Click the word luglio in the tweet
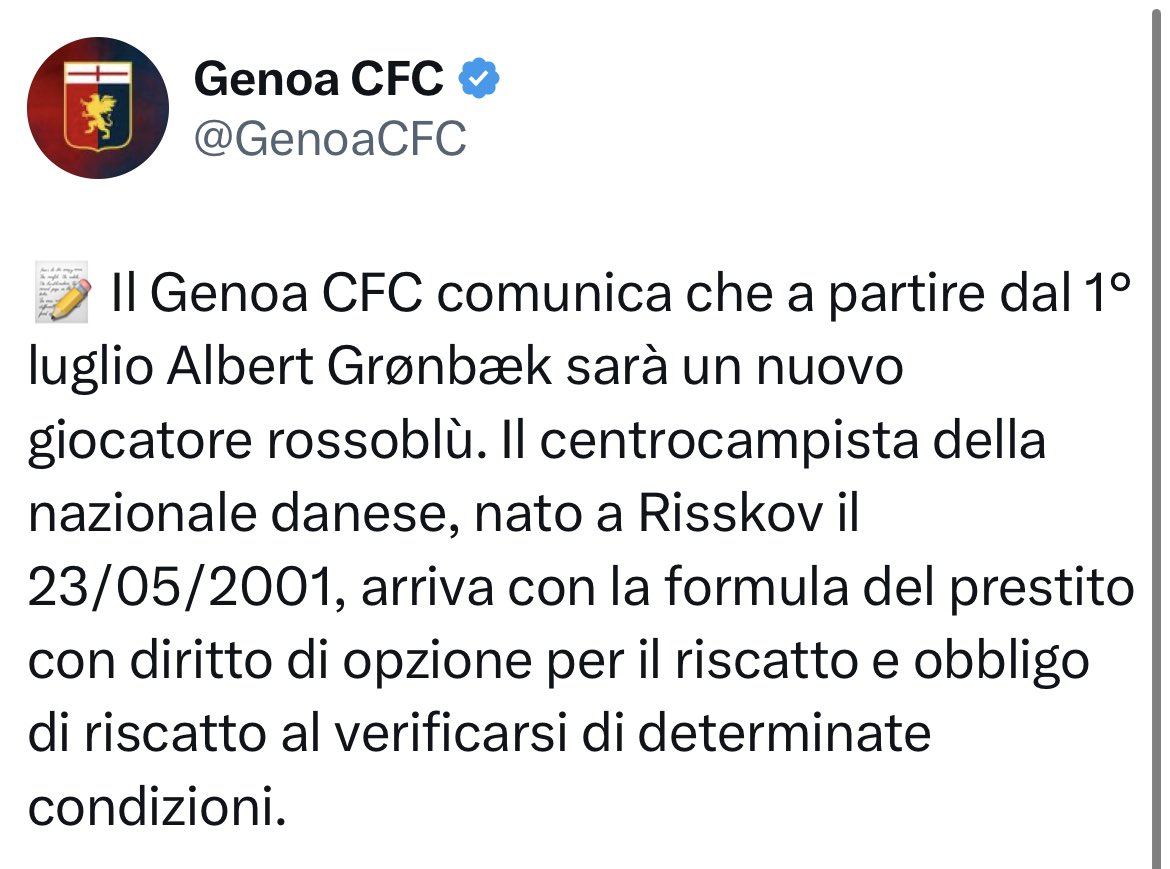This screenshot has width=1170, height=869. pyautogui.click(x=90, y=368)
